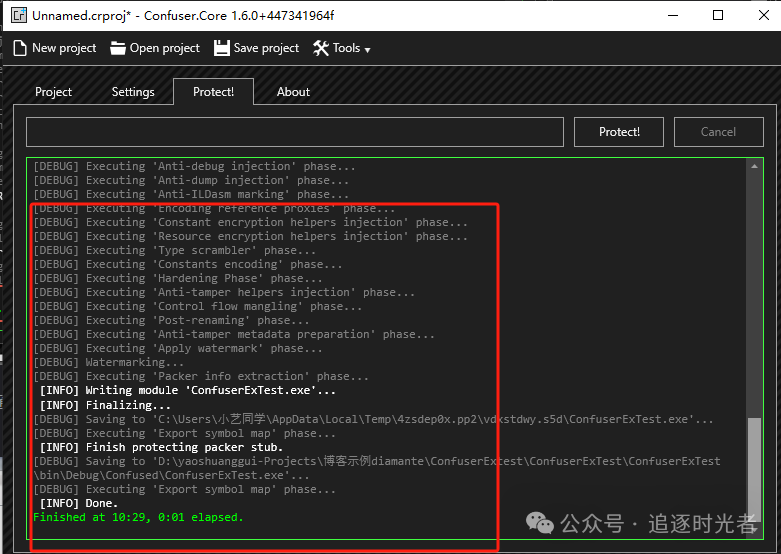Go to the About tab

pos(293,92)
